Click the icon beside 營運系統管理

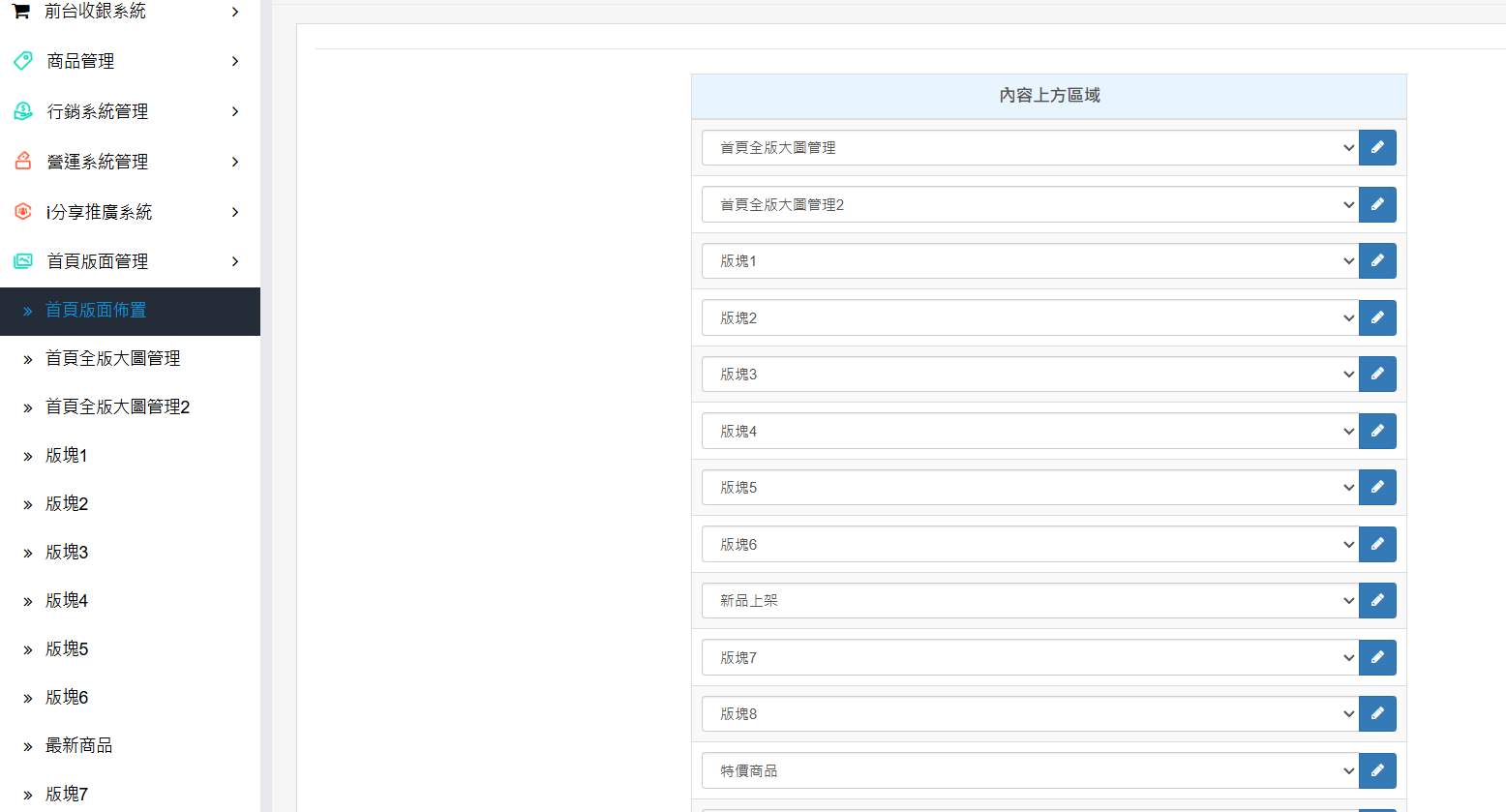click(23, 162)
